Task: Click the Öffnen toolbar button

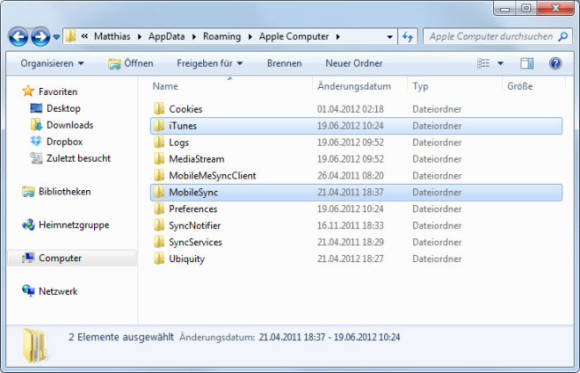Action: coord(131,64)
